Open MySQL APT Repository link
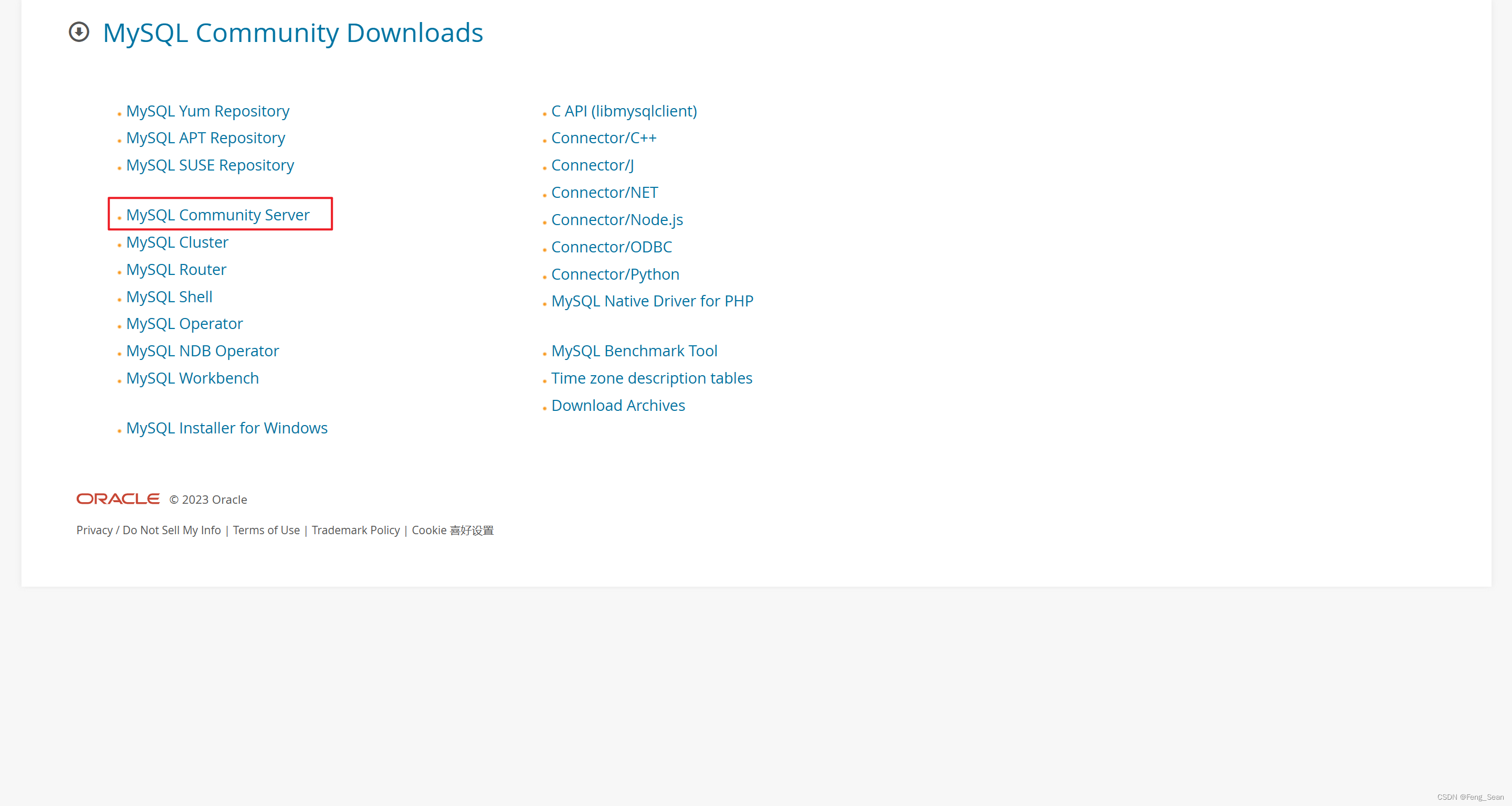1512x806 pixels. coord(205,138)
